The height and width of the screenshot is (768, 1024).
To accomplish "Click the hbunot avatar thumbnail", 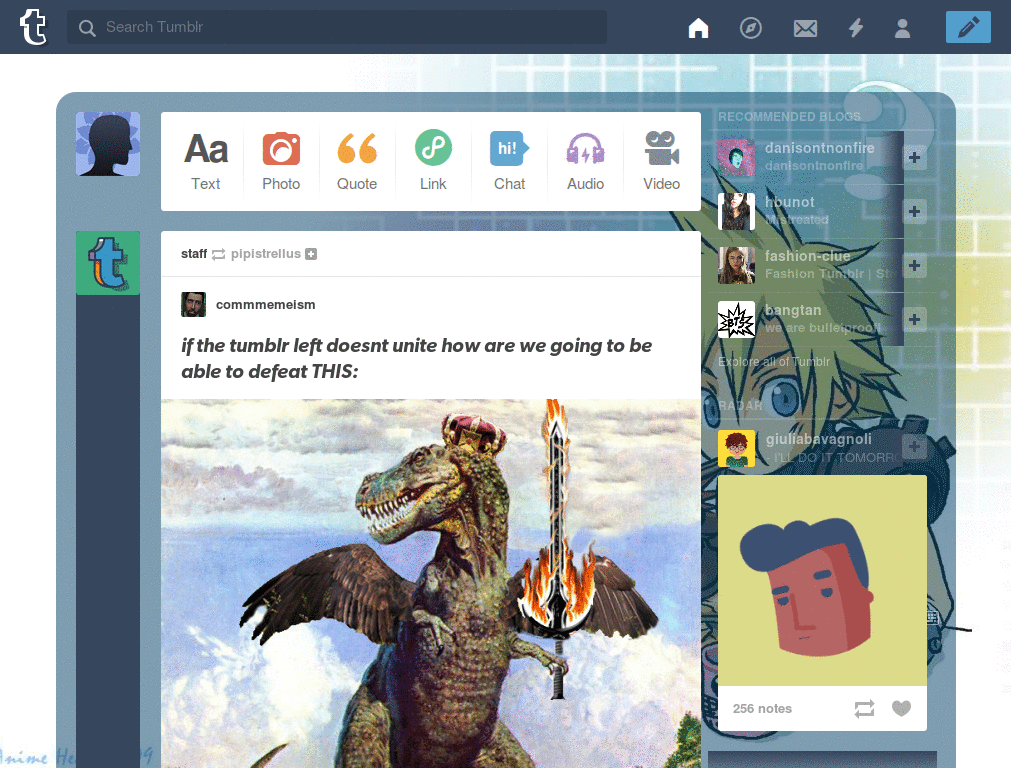I will click(x=736, y=212).
